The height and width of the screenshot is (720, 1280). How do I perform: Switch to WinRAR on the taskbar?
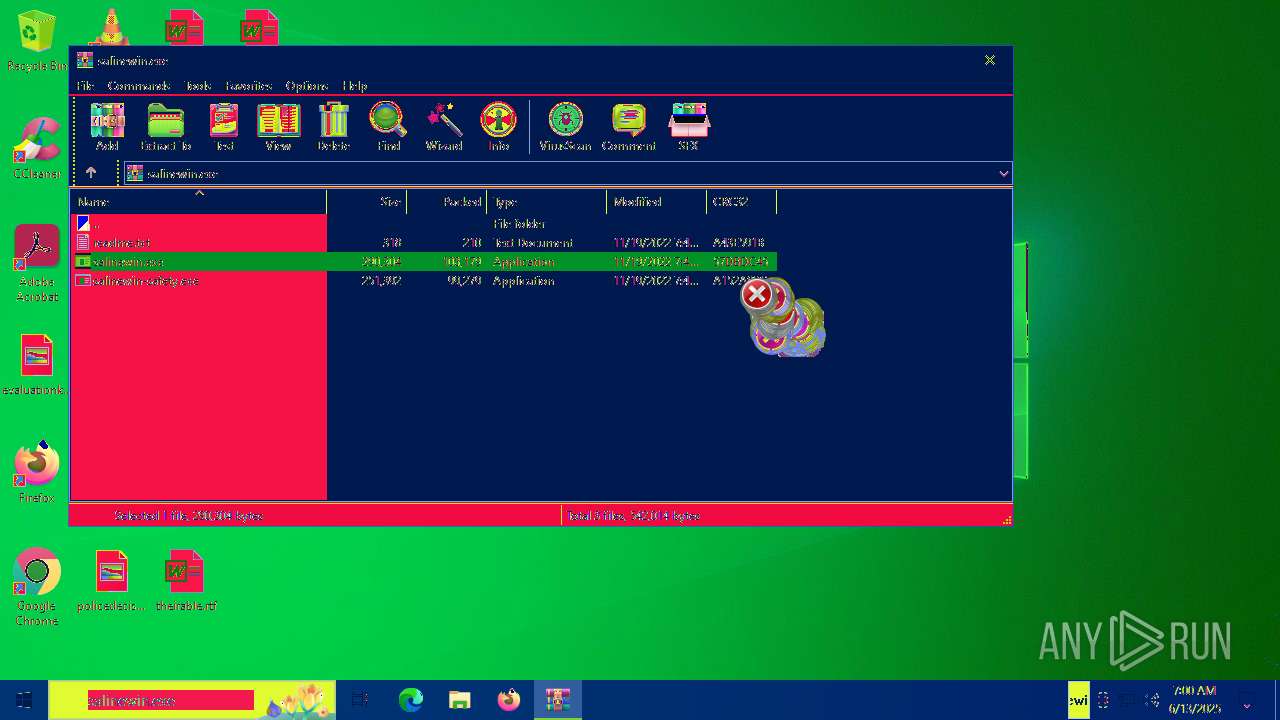(x=557, y=700)
